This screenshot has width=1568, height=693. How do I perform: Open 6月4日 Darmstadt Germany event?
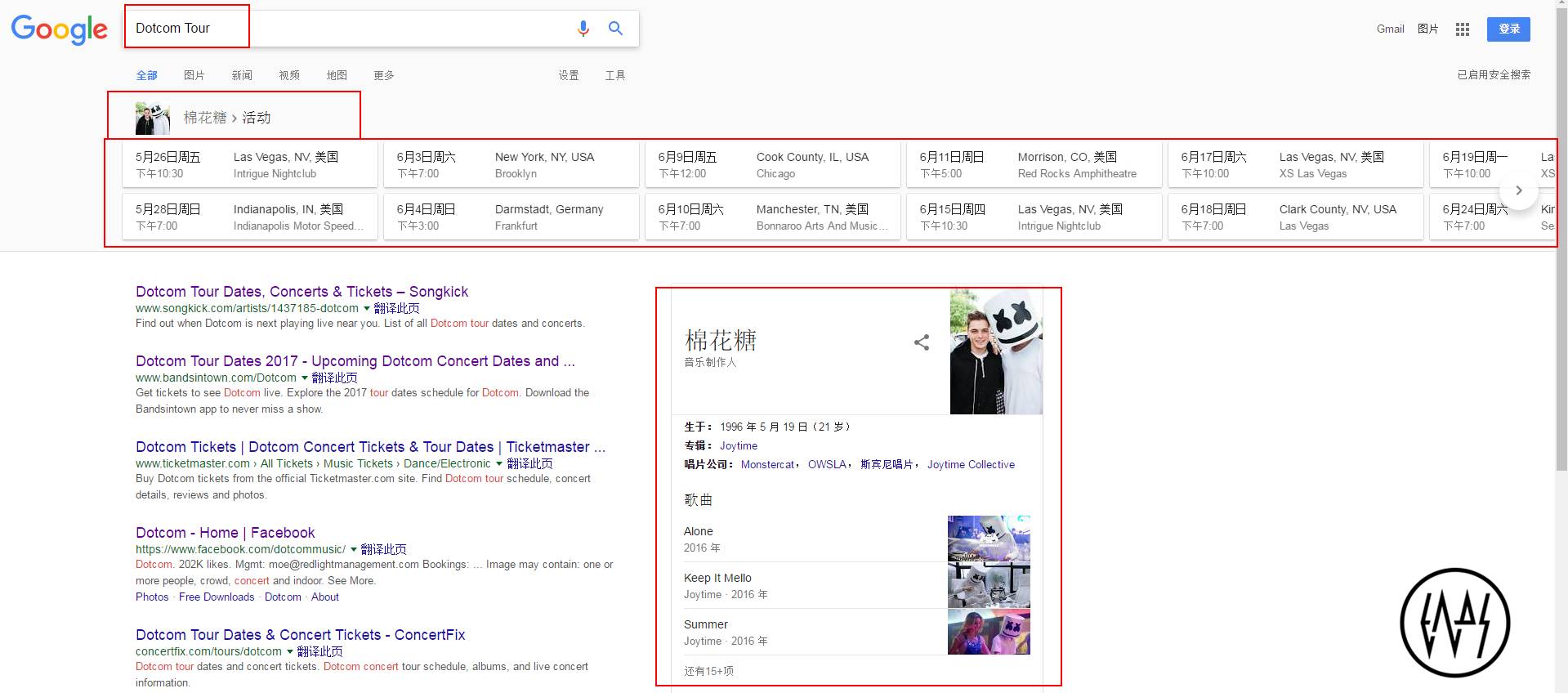[x=511, y=217]
